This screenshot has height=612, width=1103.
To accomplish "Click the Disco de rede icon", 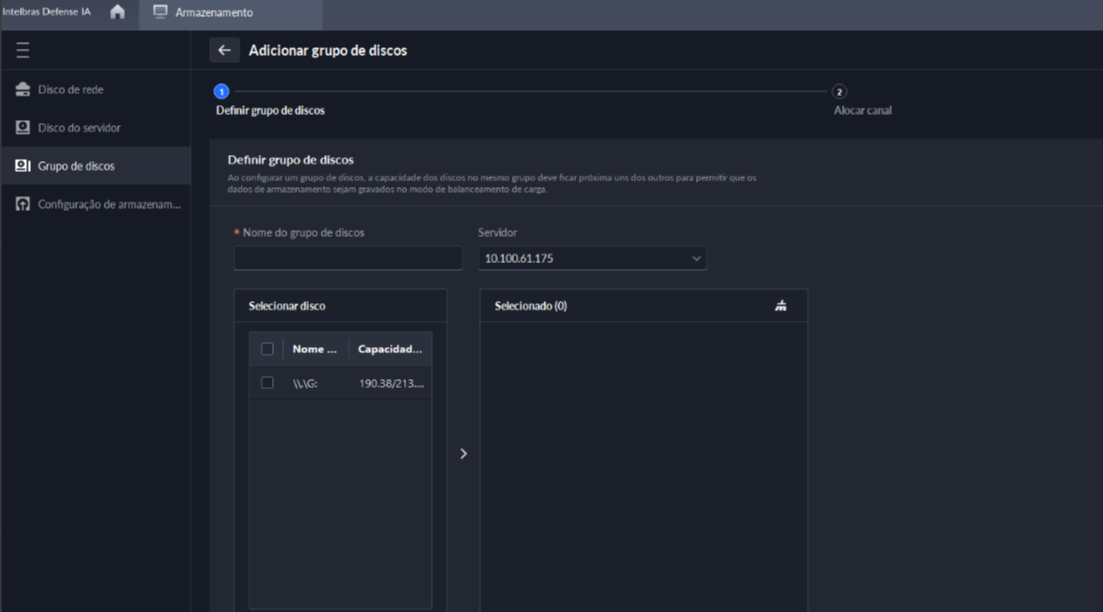I will tap(23, 90).
